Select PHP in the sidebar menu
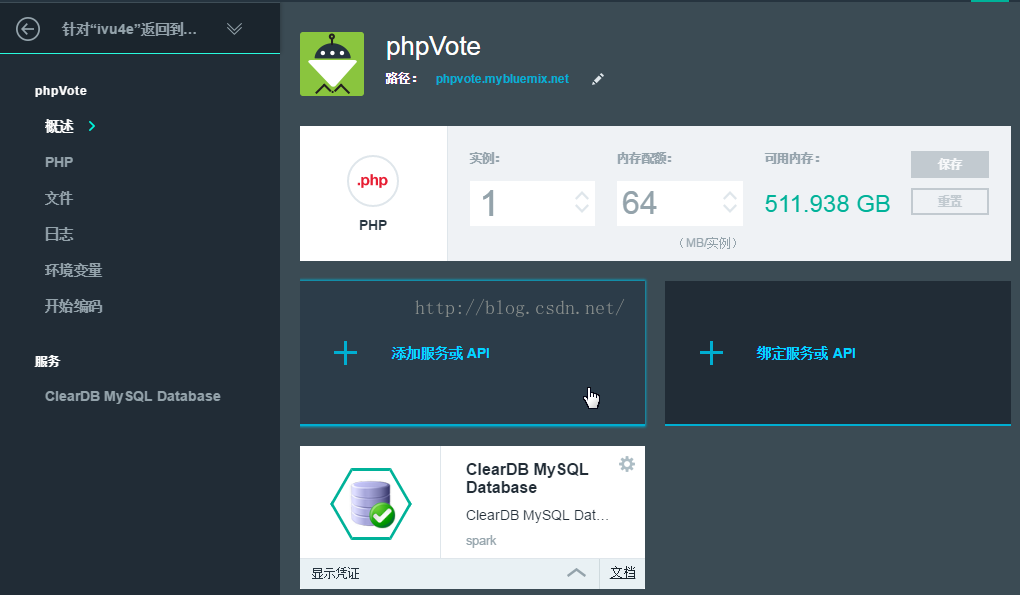The width and height of the screenshot is (1020, 595). (59, 162)
